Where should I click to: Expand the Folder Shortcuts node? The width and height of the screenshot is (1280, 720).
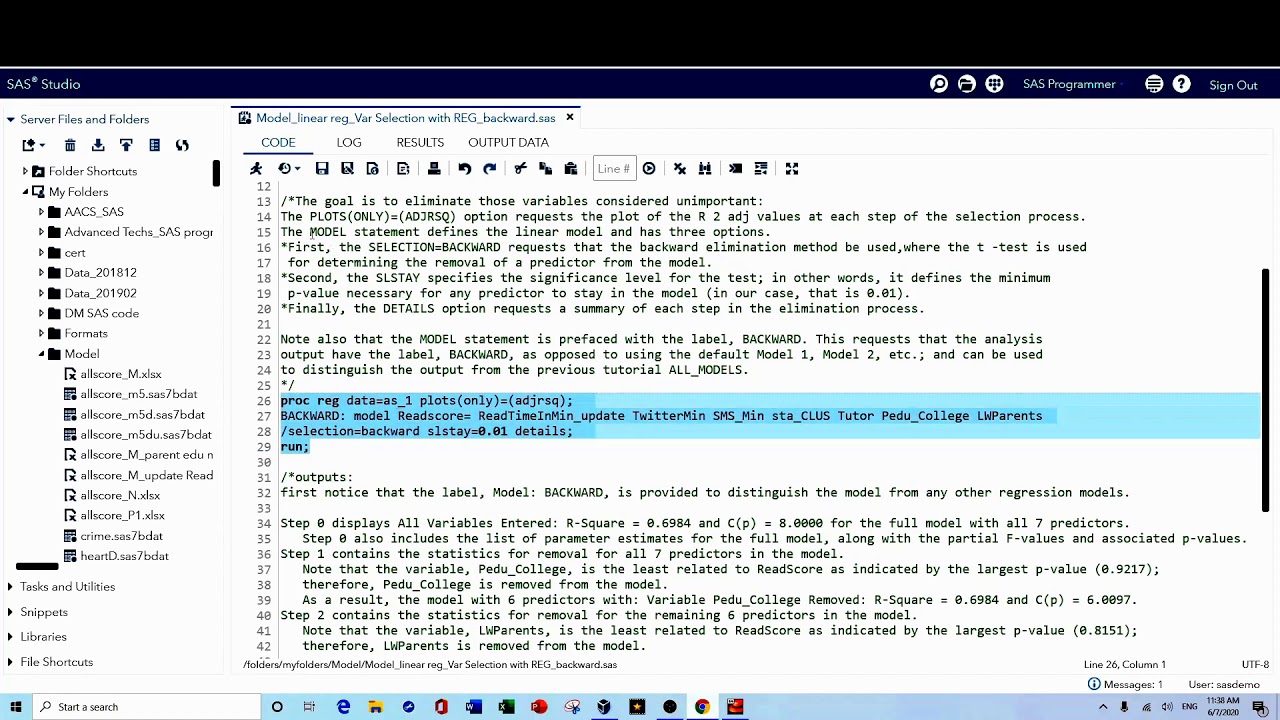25,172
